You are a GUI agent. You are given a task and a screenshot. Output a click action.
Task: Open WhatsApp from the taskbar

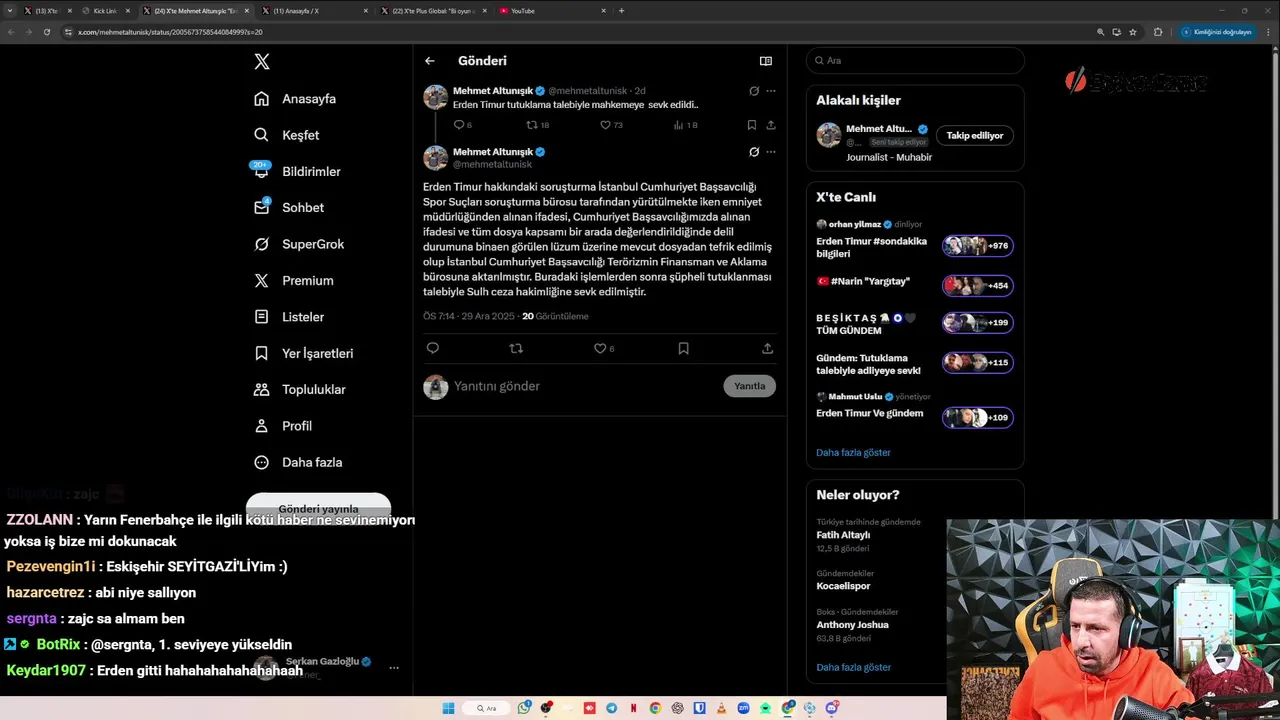tap(524, 708)
